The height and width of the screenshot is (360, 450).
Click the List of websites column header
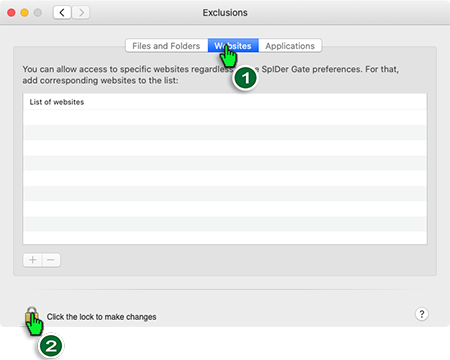[x=225, y=102]
